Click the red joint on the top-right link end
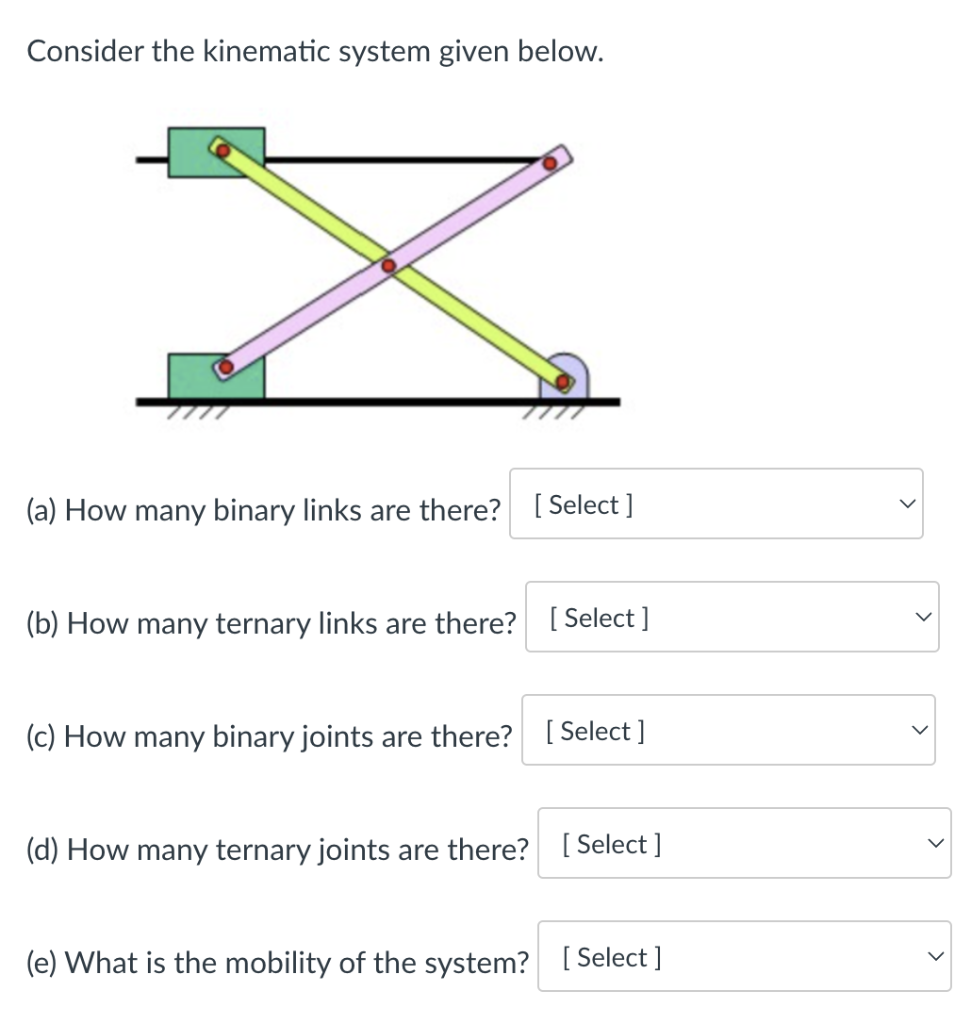The width and height of the screenshot is (971, 1024). point(550,160)
